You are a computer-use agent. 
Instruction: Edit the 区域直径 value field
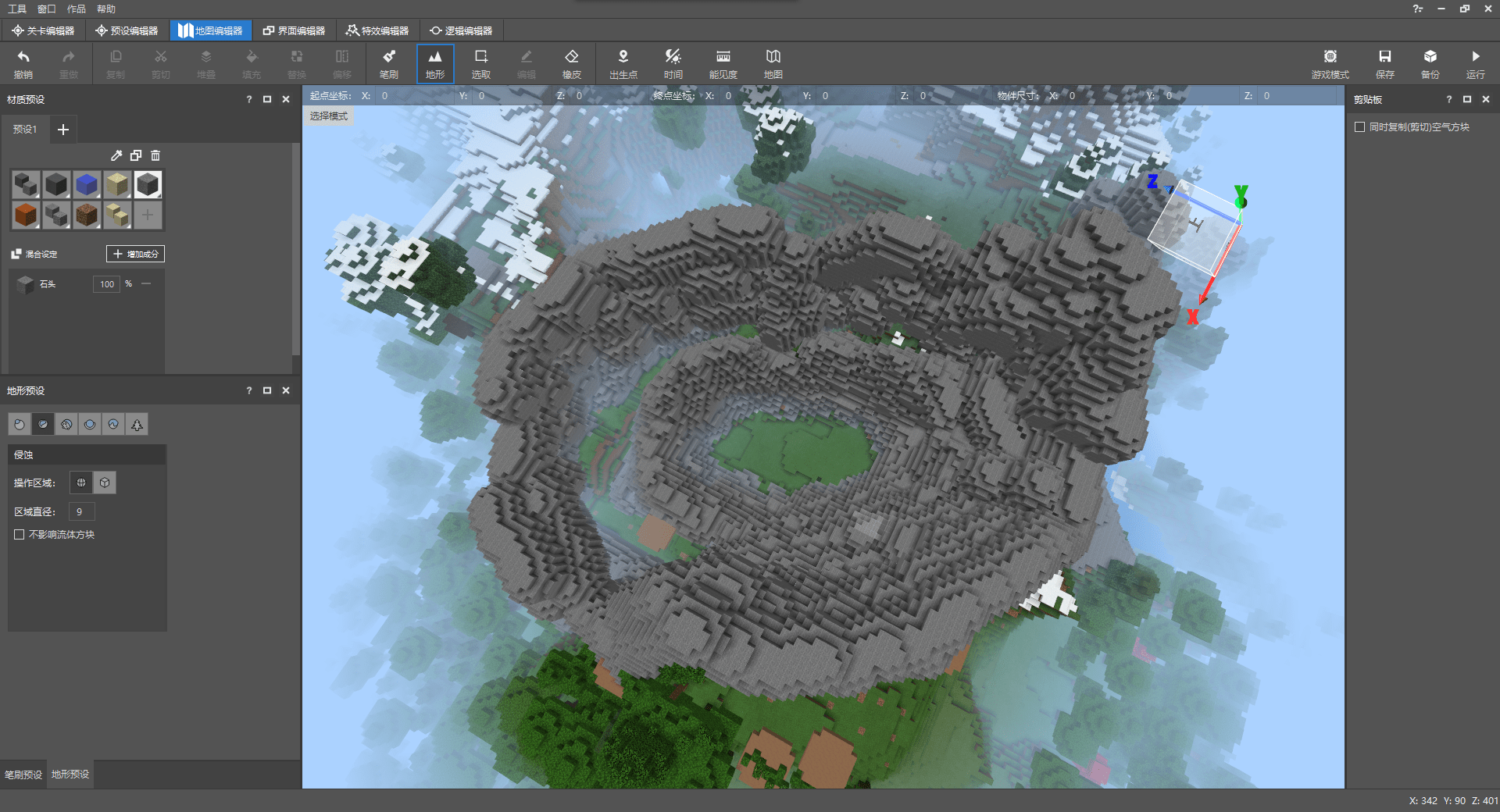tap(82, 511)
